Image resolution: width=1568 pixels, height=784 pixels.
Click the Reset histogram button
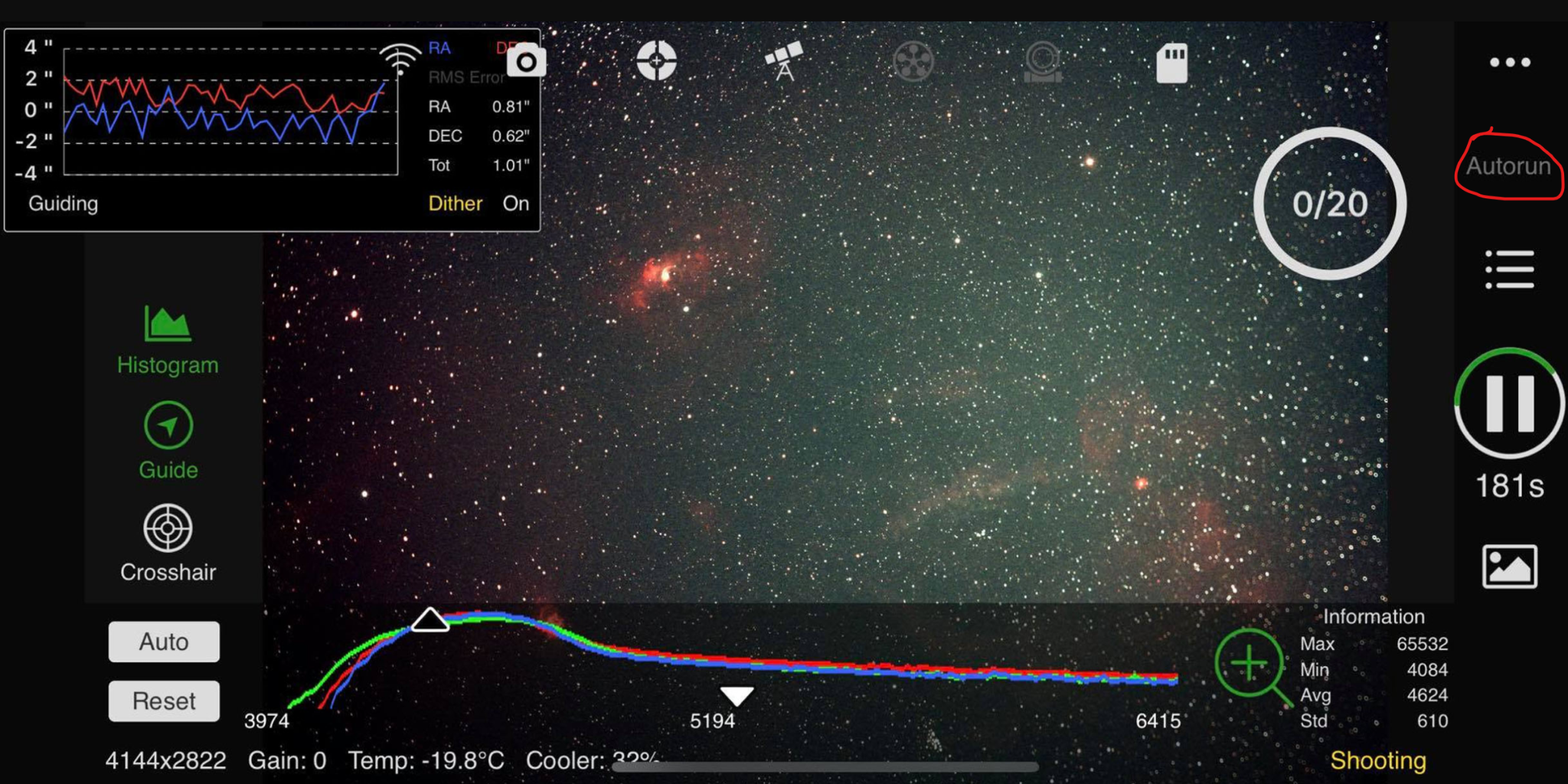coord(164,701)
